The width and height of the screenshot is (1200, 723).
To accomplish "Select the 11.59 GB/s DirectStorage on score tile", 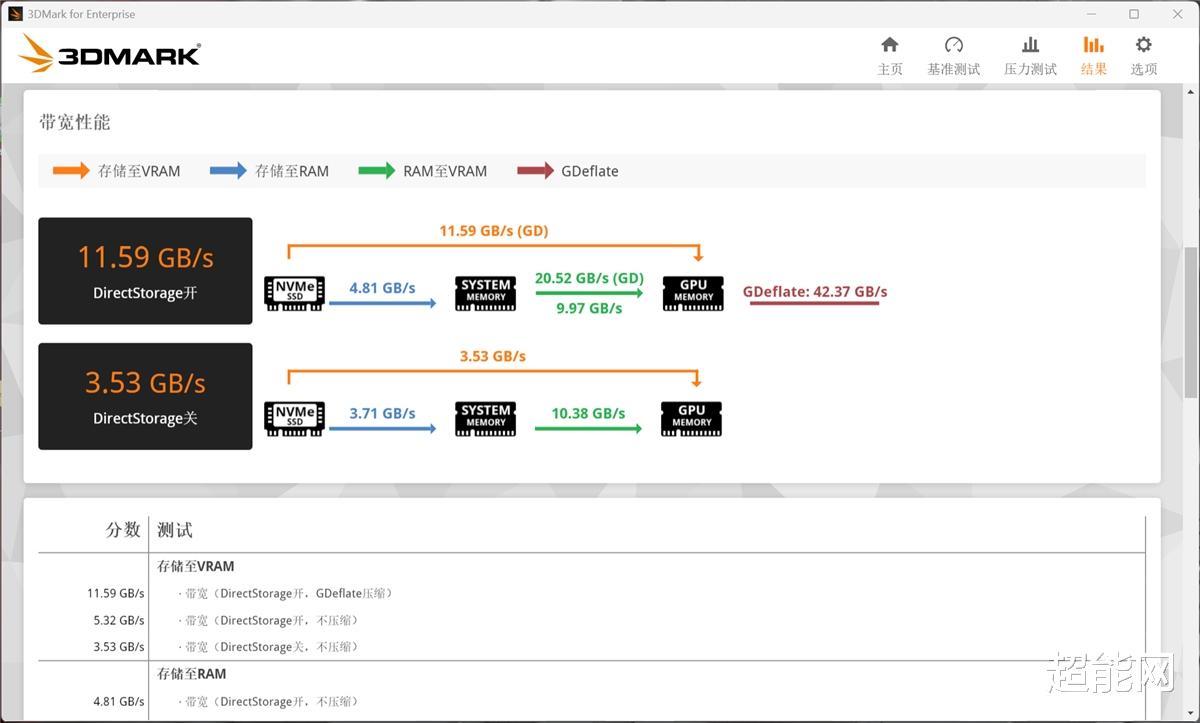I will click(145, 271).
